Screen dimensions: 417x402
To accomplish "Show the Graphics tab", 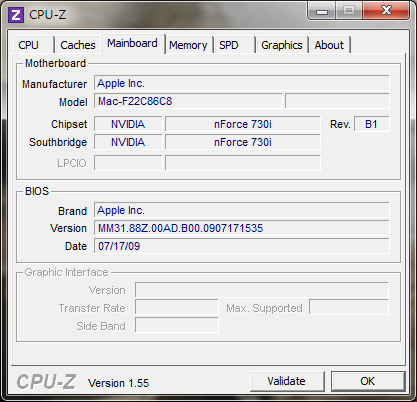I will click(x=282, y=45).
